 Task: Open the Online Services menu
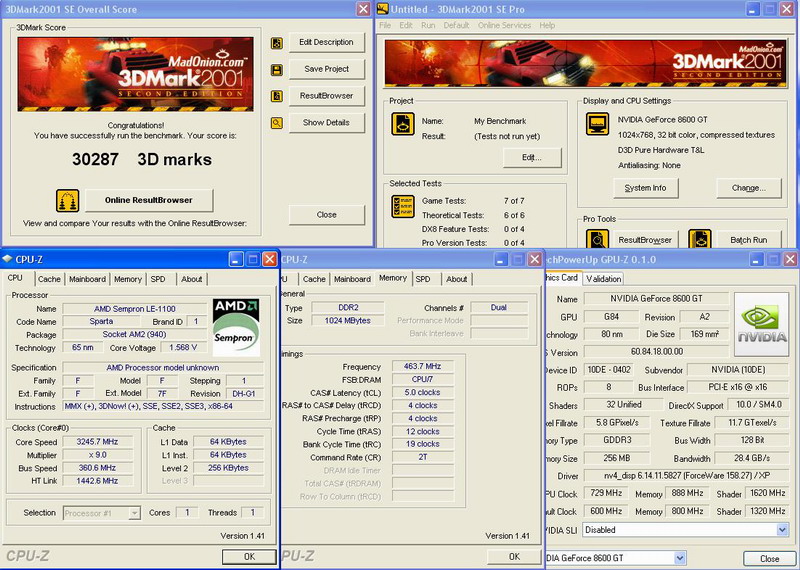504,25
